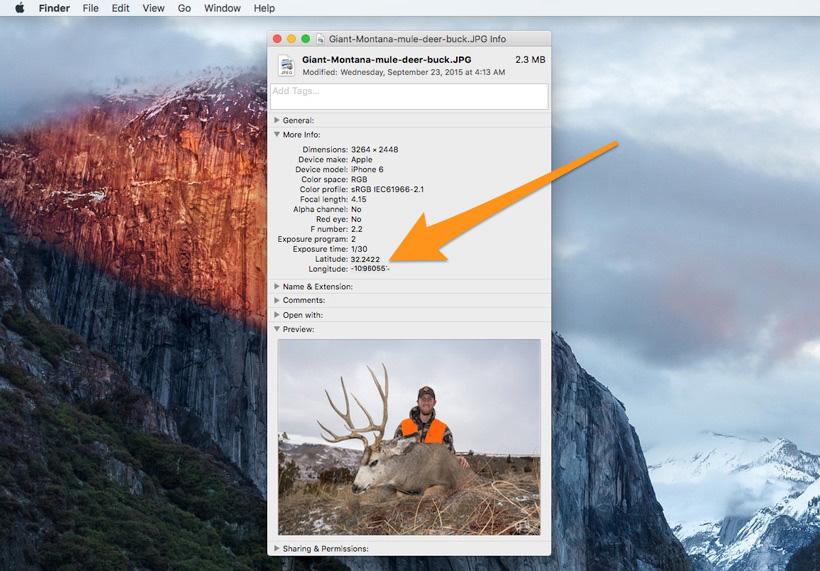Select the Focal length value 4.15
The height and width of the screenshot is (571, 820).
click(x=358, y=199)
